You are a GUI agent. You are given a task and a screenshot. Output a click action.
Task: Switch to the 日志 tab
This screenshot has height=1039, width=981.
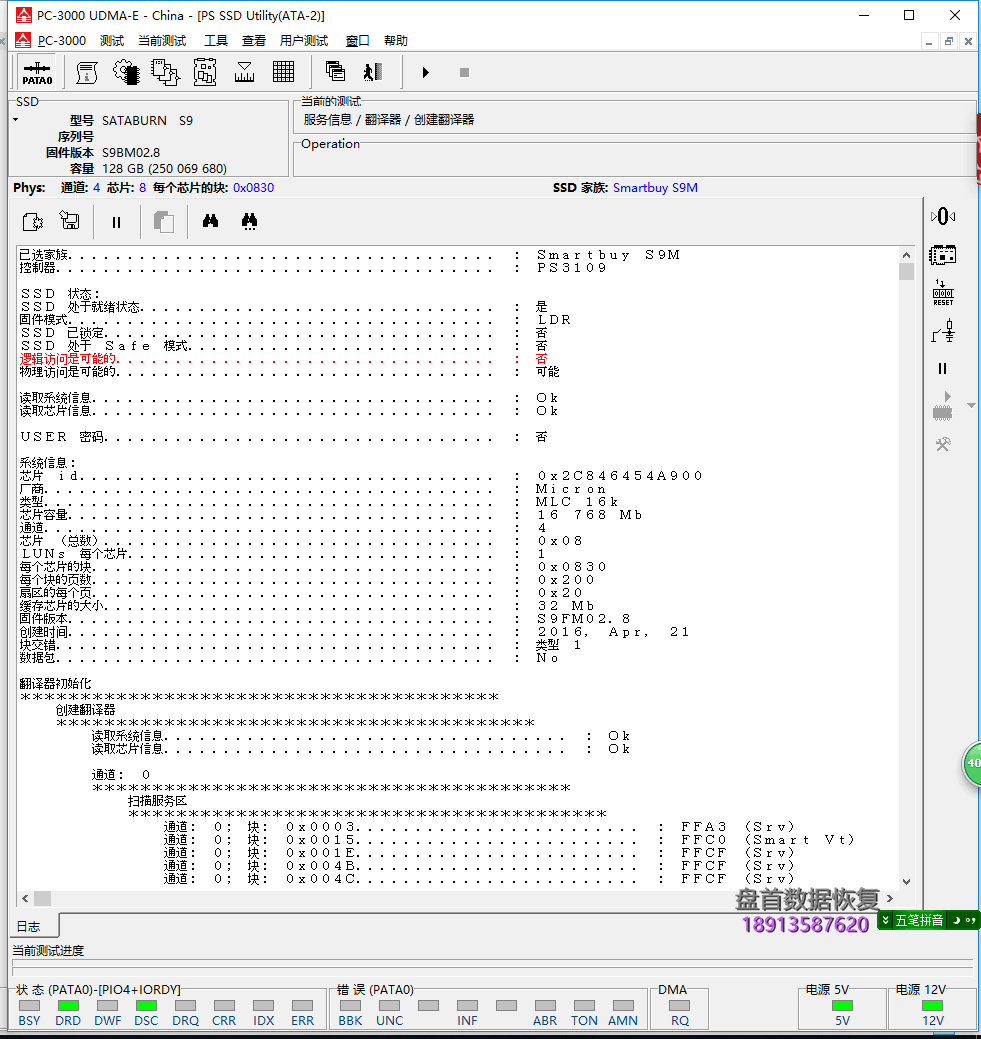pyautogui.click(x=29, y=926)
